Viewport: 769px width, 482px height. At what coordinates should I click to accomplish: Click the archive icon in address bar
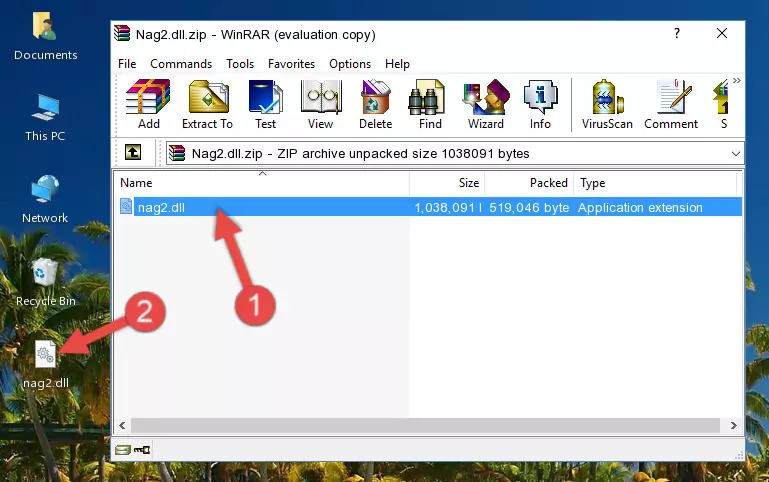pos(177,153)
